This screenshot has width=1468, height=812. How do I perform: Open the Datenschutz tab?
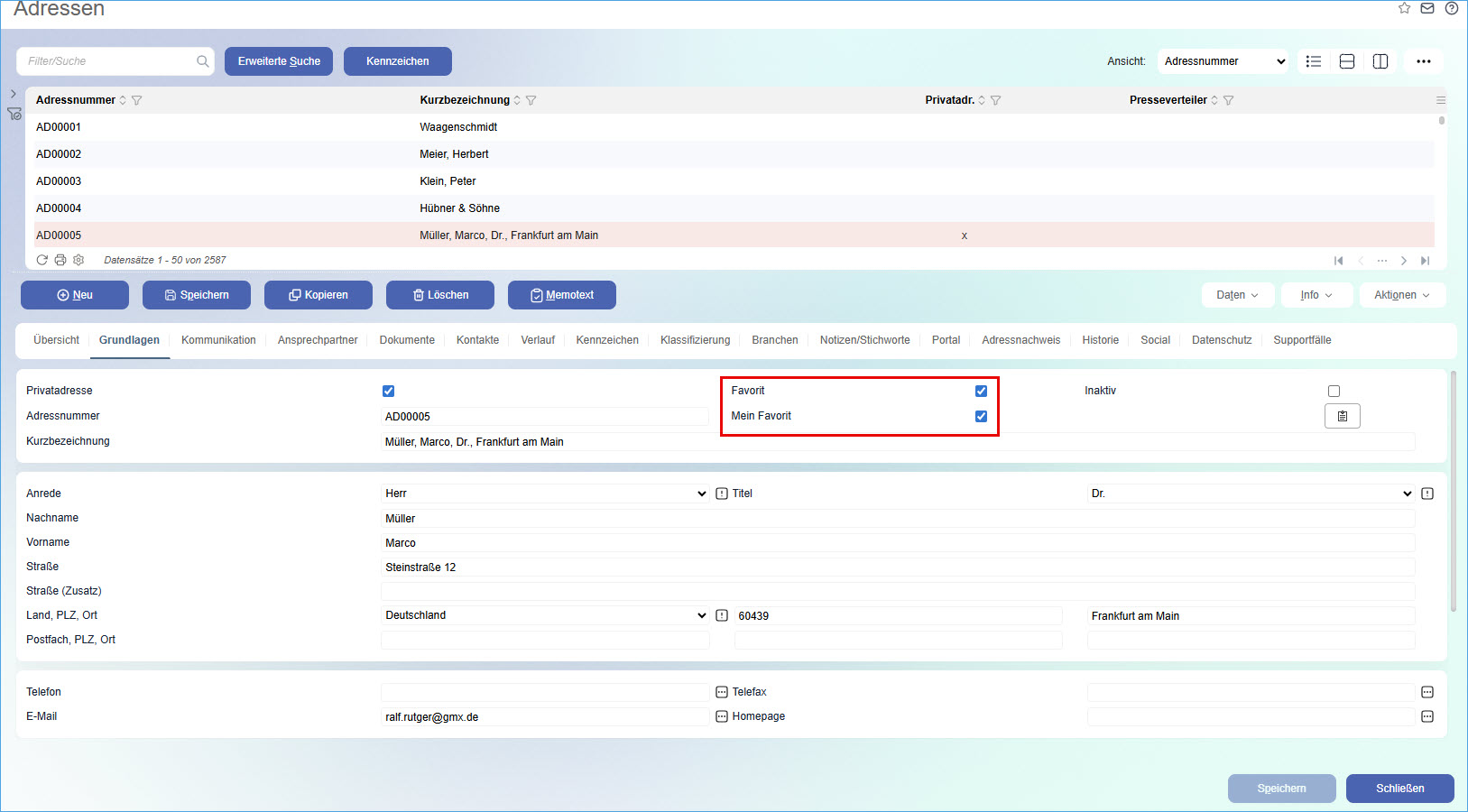pyautogui.click(x=1222, y=340)
